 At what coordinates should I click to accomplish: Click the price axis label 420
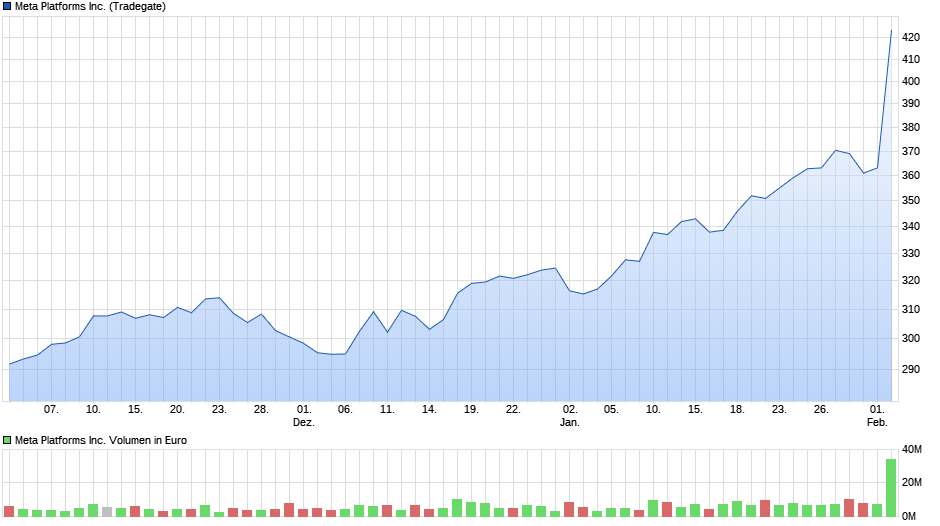tap(911, 37)
